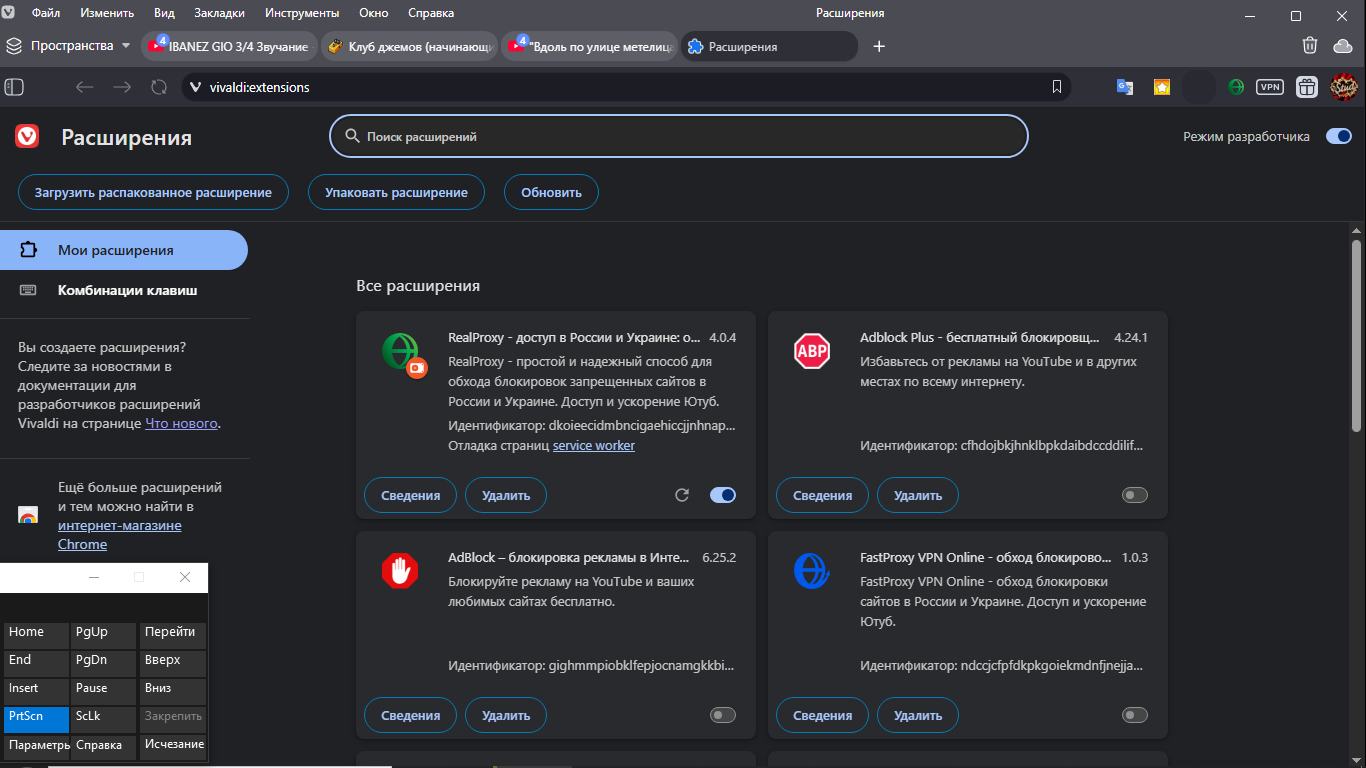Disable developer mode toggle
1366x768 pixels.
[x=1338, y=137]
